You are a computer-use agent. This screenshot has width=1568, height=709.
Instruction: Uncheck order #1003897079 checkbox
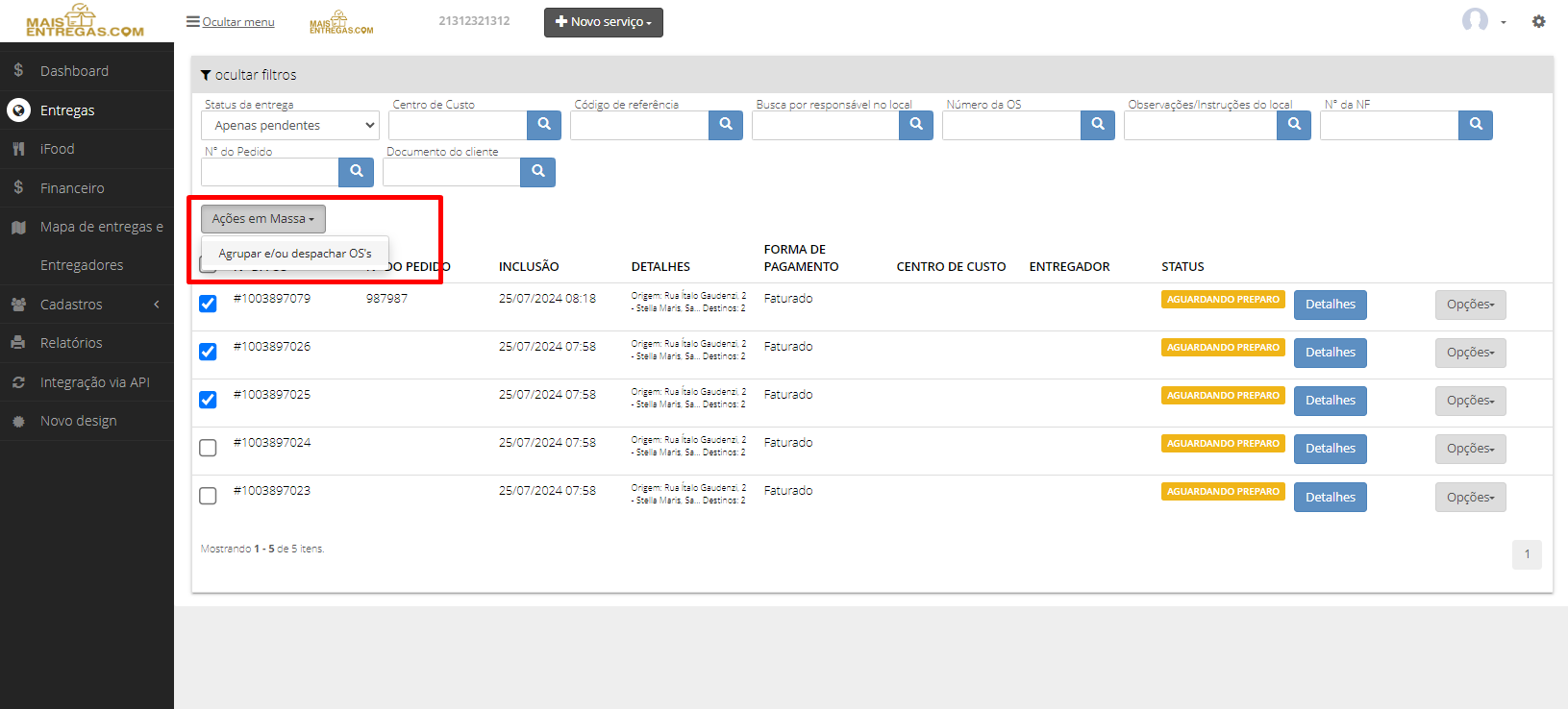[208, 304]
